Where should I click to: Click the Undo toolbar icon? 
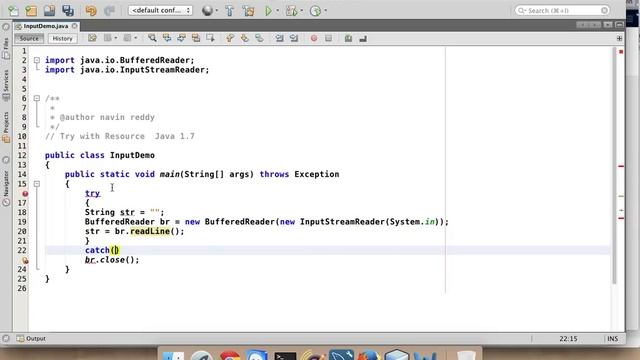tap(91, 11)
